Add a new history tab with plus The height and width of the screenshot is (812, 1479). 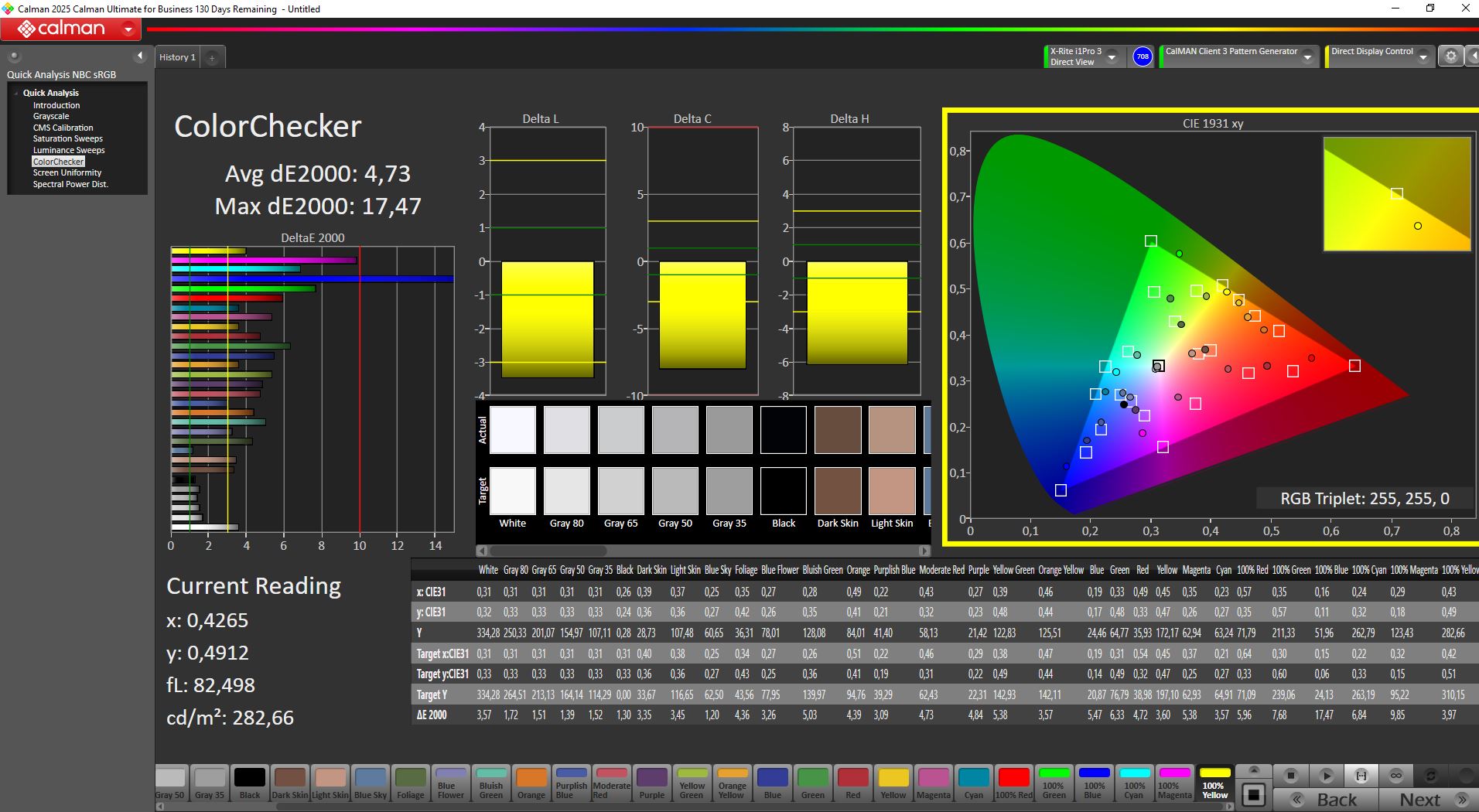212,57
